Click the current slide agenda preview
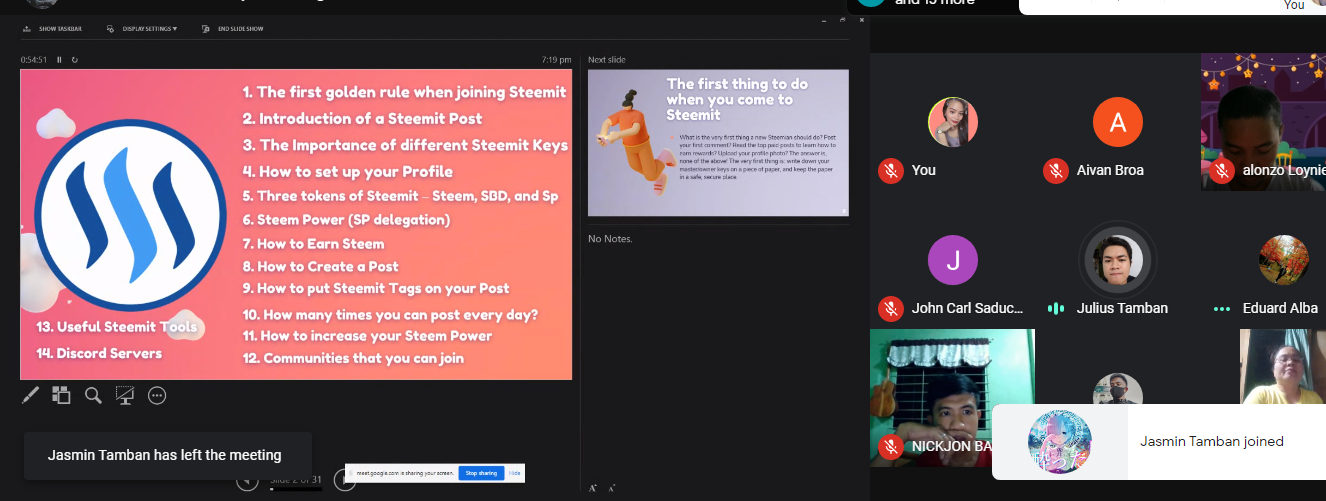Screen dimensions: 1326x501 tap(296, 224)
